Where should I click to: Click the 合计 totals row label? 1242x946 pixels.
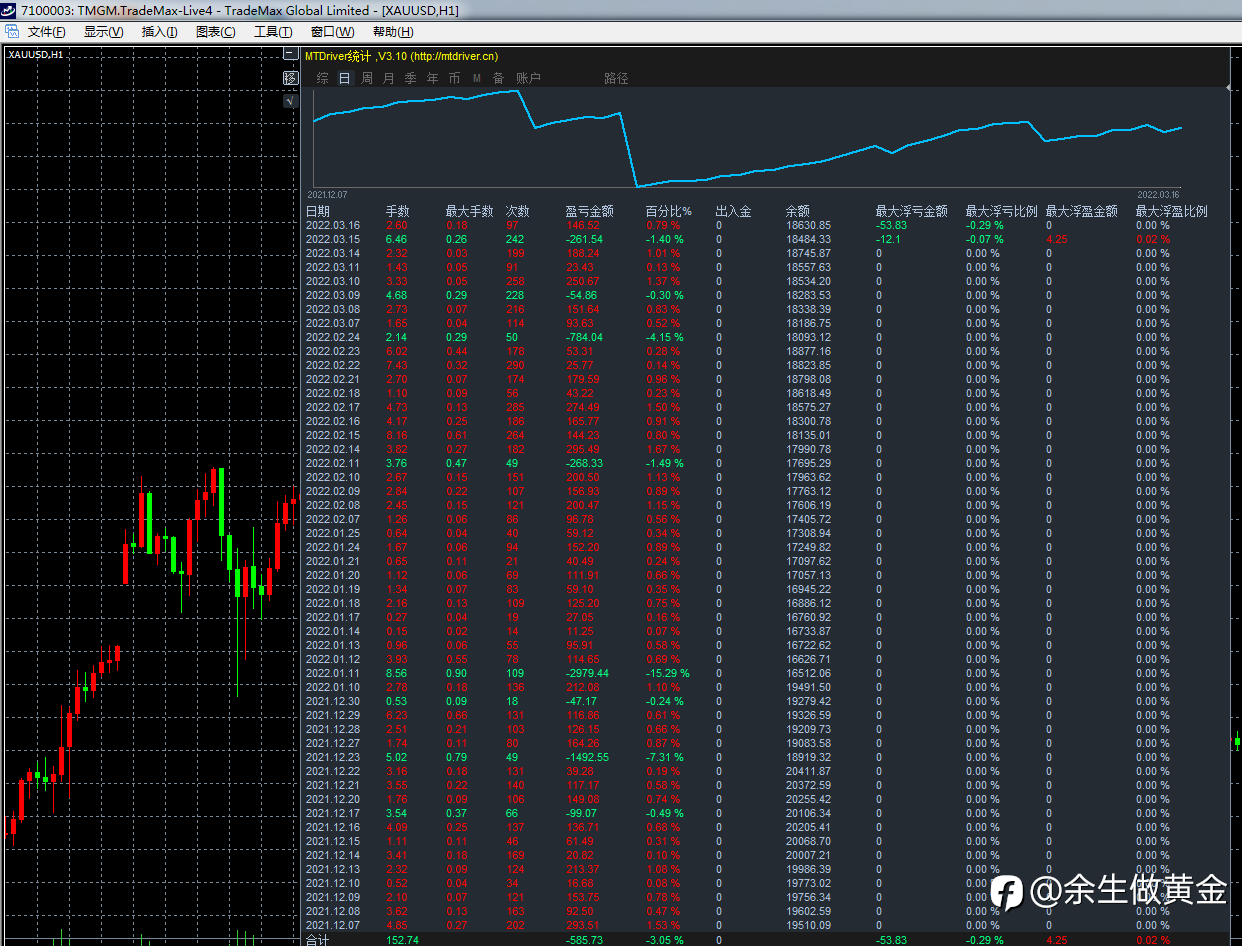click(317, 940)
